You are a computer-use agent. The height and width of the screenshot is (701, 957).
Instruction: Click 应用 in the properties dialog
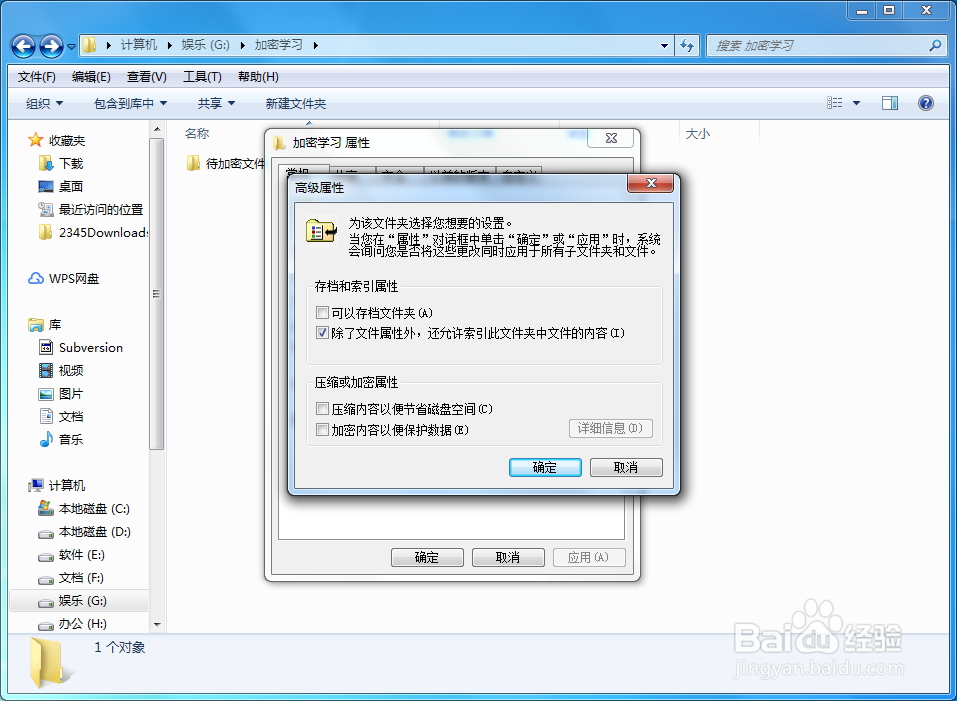click(x=589, y=557)
